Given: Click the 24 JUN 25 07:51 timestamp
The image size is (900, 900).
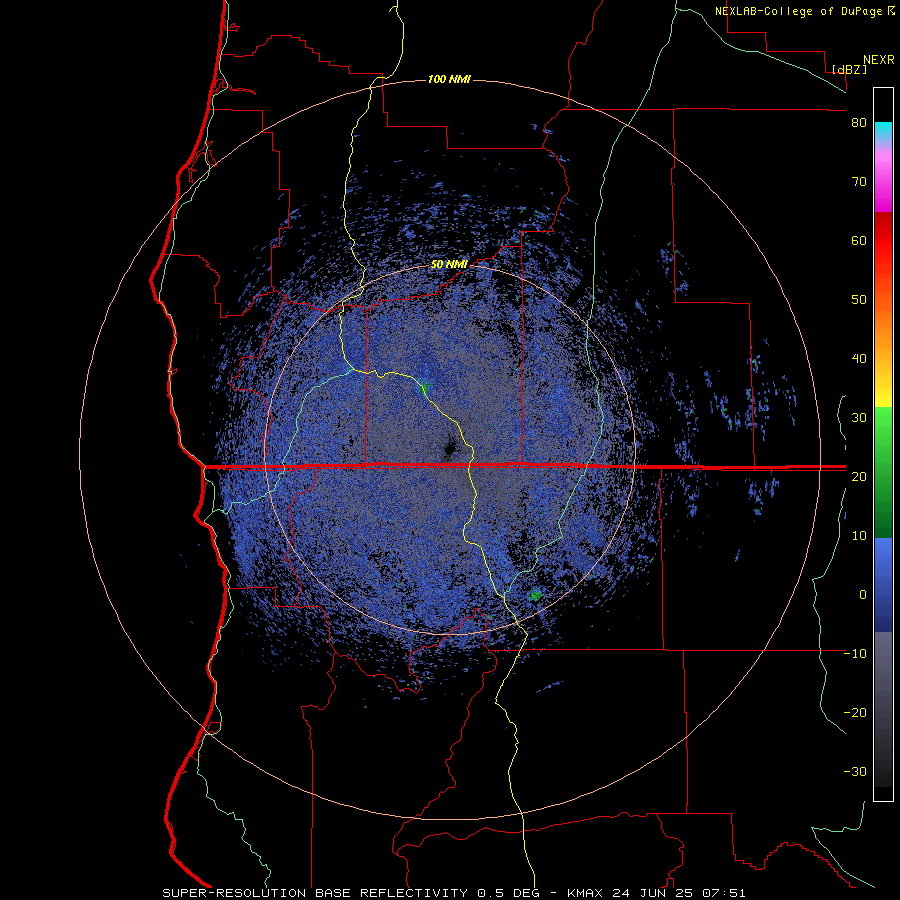Looking at the screenshot, I should [679, 893].
